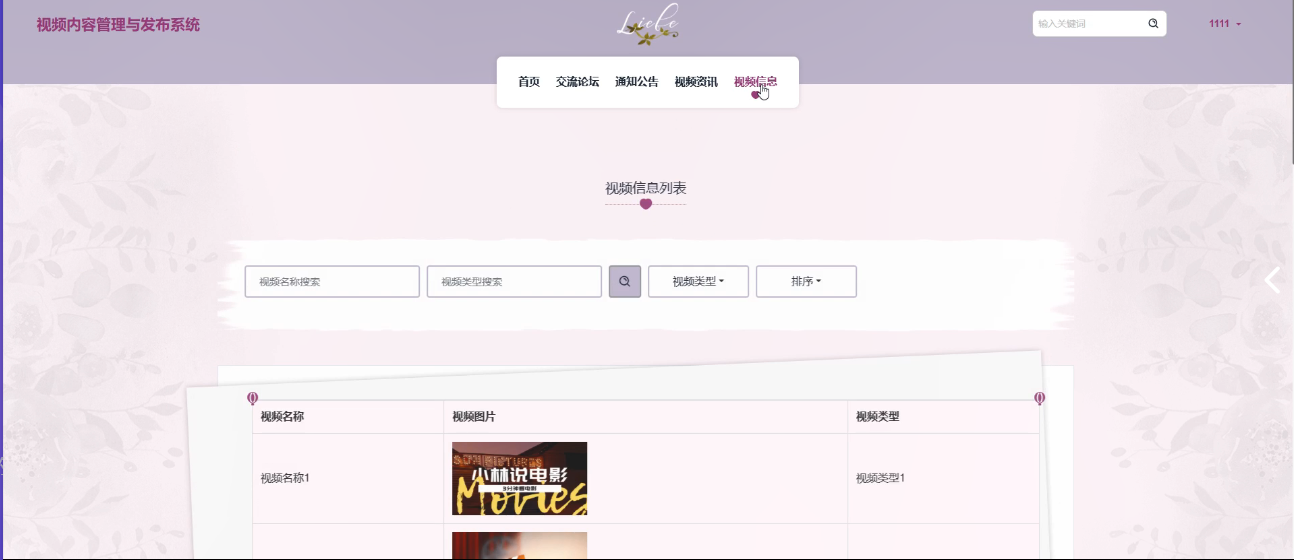1294x560 pixels.
Task: Go to 首页 in the navigation menu
Action: 529,82
